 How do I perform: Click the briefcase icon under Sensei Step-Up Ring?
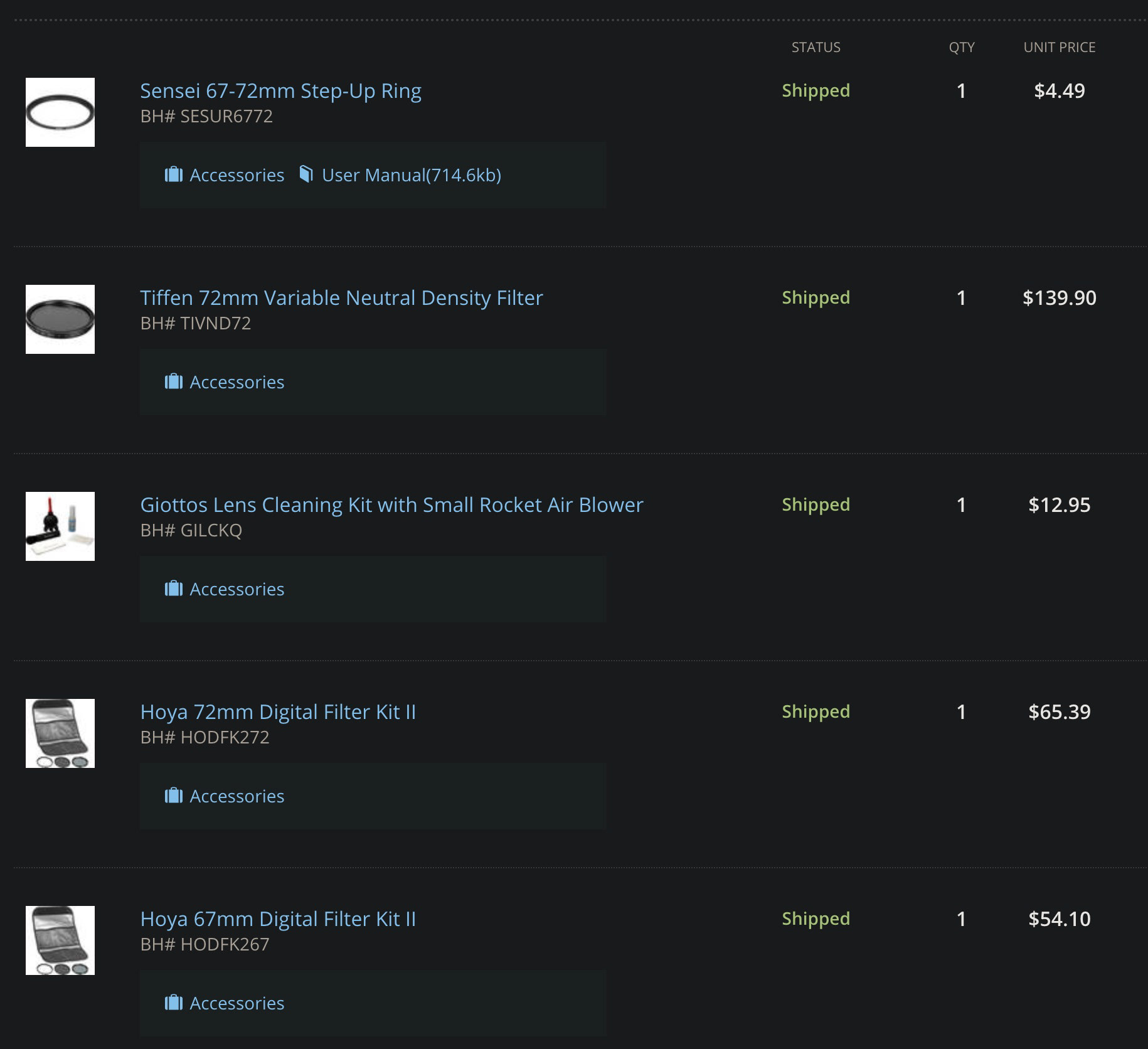coord(173,174)
